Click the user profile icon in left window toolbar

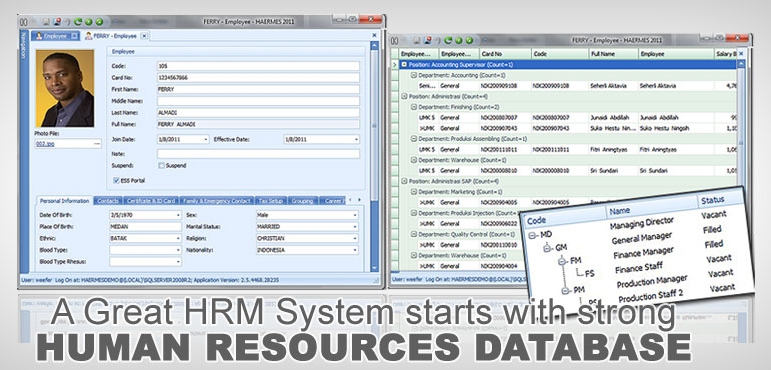coord(57,22)
